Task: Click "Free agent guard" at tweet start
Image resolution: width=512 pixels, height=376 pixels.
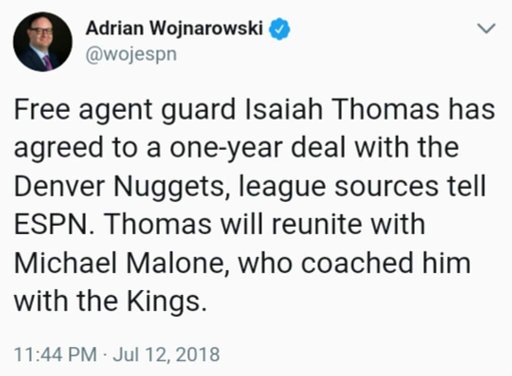Action: point(125,110)
